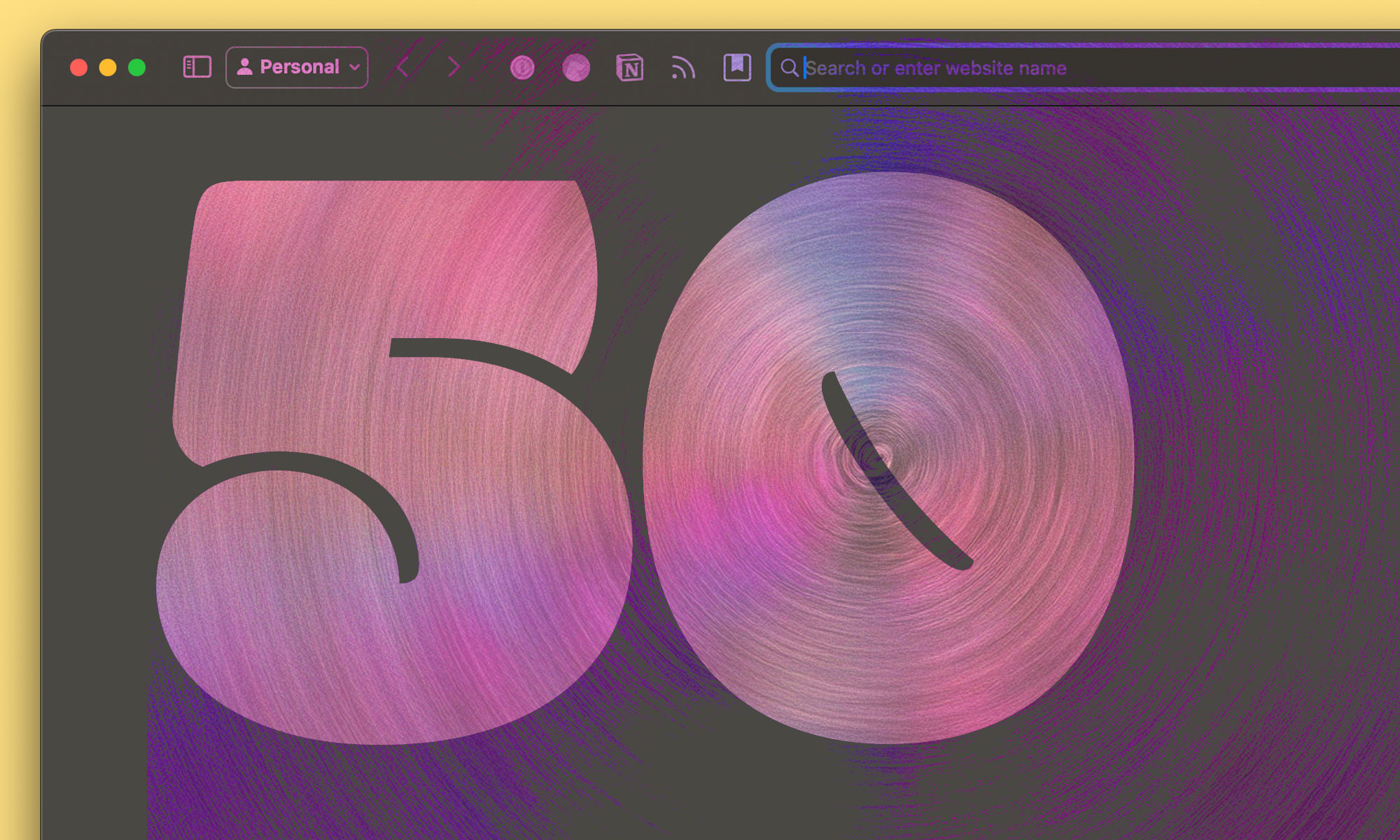Minimize the window with the yellow button
Image resolution: width=1400 pixels, height=840 pixels.
click(x=108, y=67)
